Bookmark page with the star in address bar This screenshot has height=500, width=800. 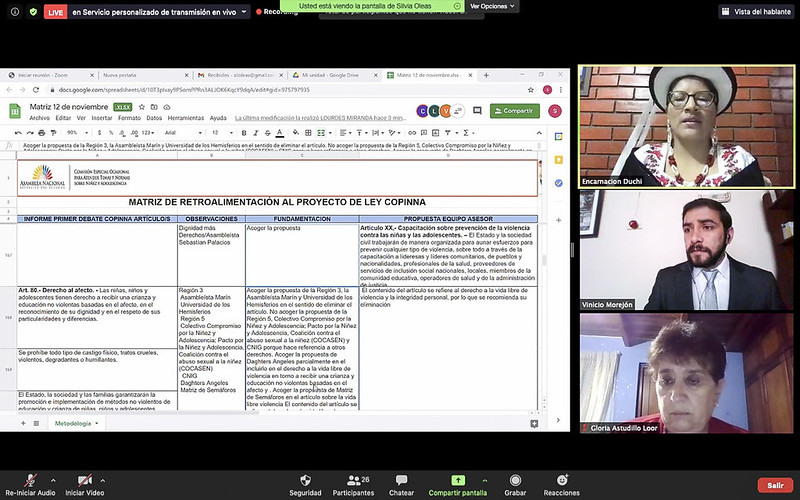coord(531,90)
